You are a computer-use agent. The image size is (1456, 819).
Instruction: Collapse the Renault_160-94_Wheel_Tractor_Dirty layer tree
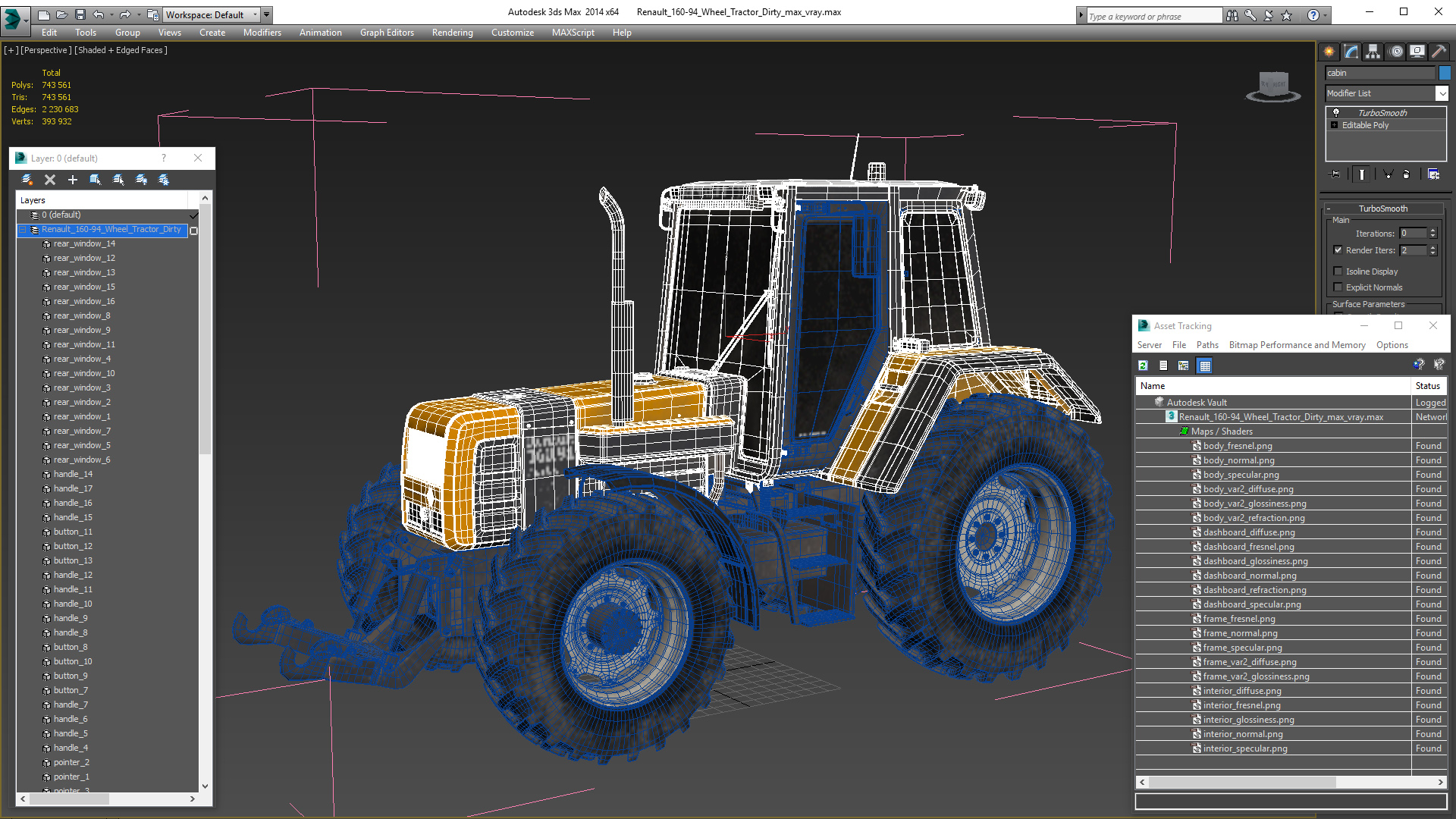[x=23, y=230]
